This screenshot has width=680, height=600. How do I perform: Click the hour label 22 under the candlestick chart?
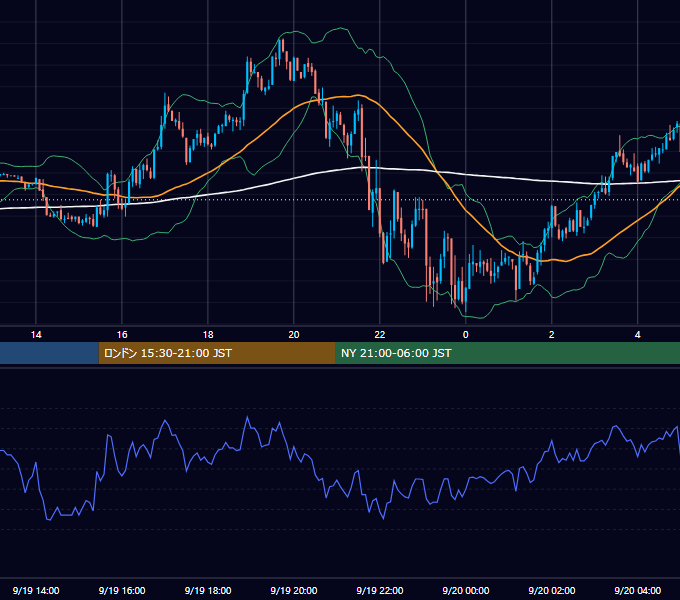pyautogui.click(x=379, y=335)
